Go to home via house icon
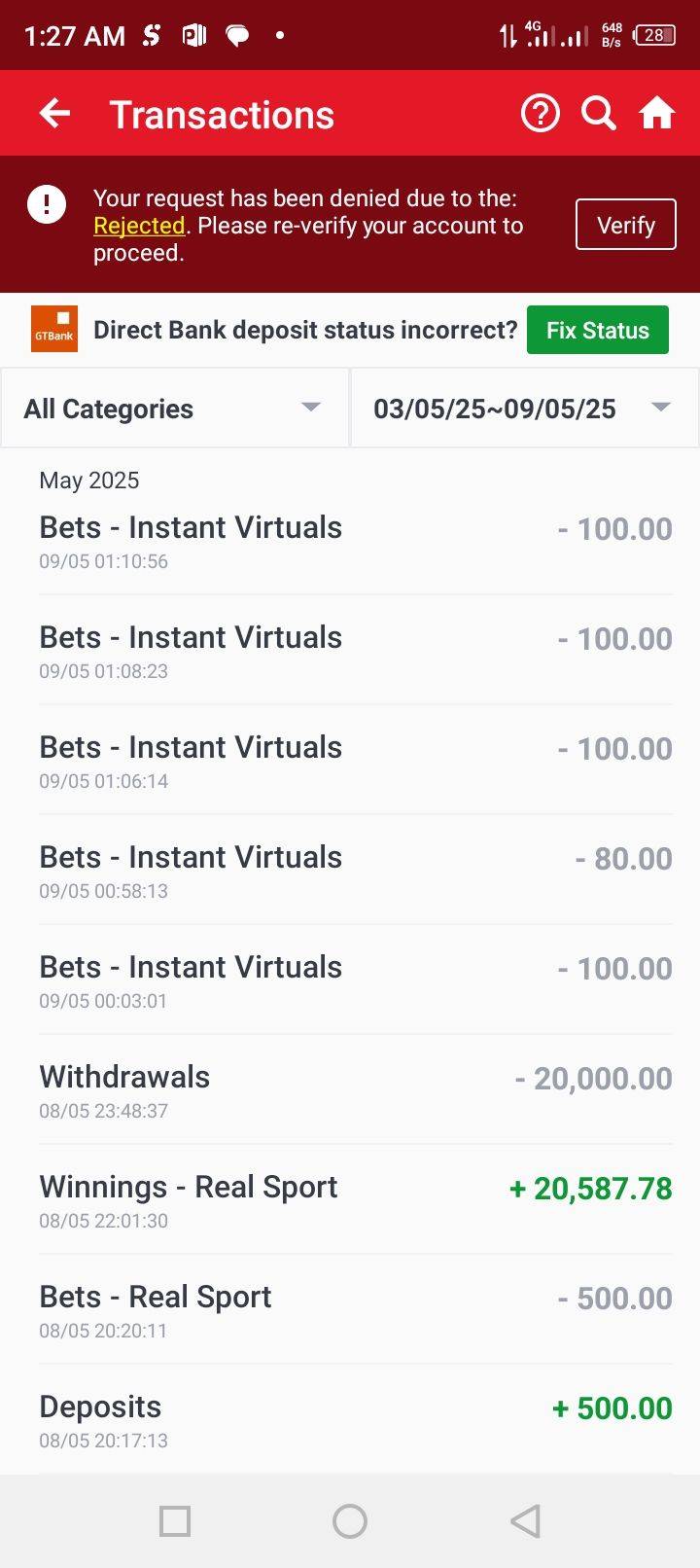The width and height of the screenshot is (700, 1568). [x=656, y=114]
